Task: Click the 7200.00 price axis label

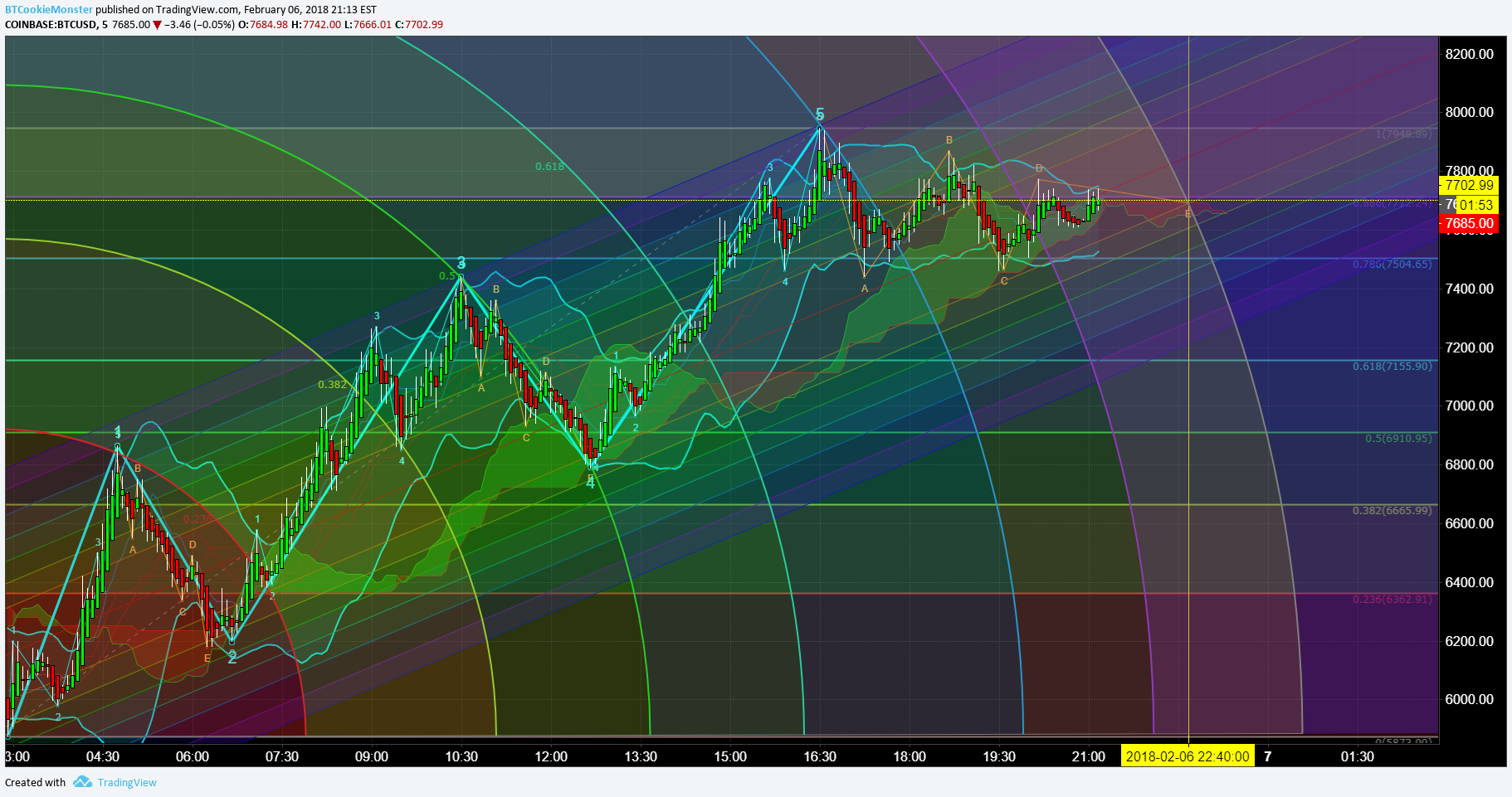Action: pos(1469,347)
